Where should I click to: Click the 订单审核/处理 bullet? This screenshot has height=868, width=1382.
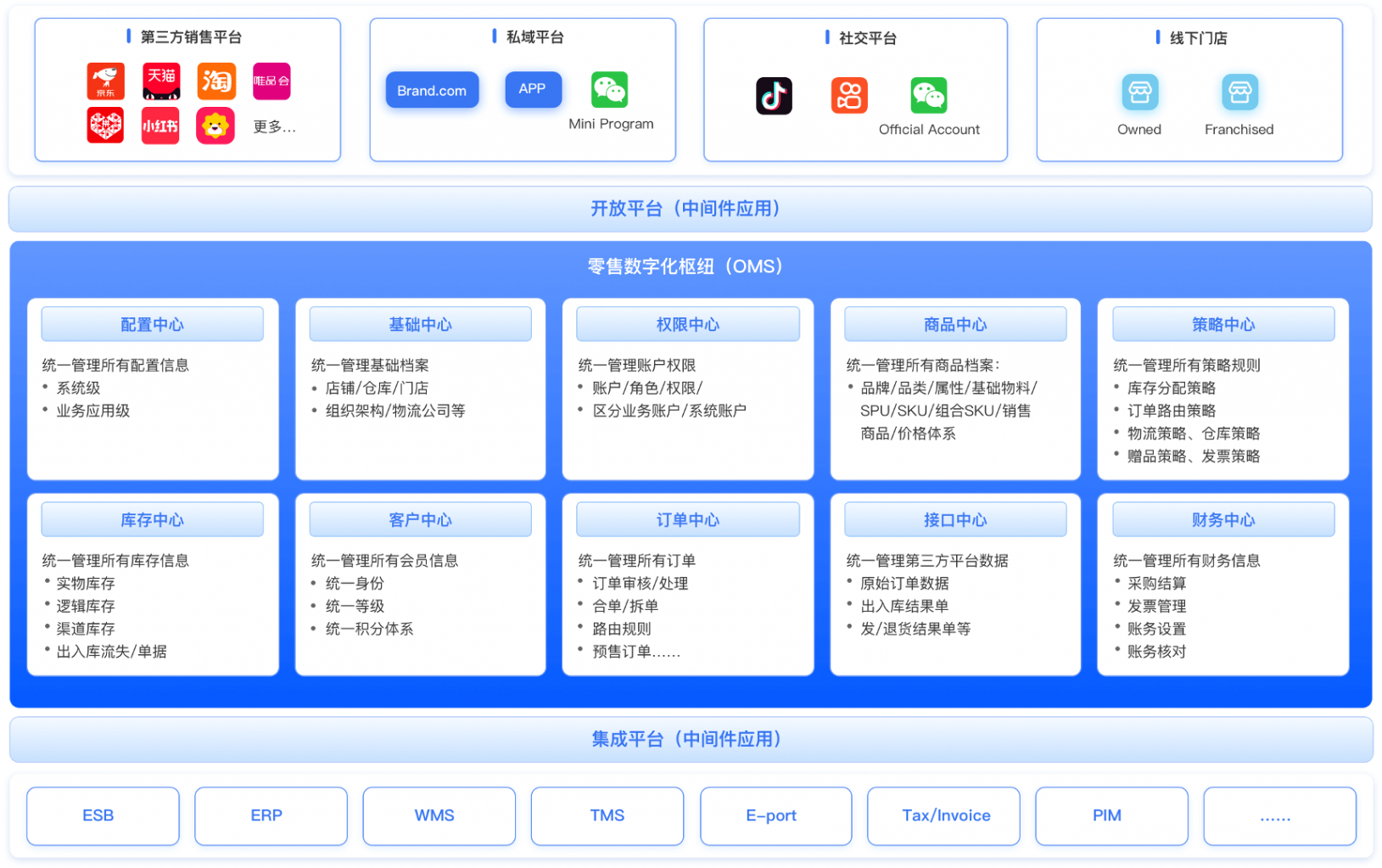point(641,584)
